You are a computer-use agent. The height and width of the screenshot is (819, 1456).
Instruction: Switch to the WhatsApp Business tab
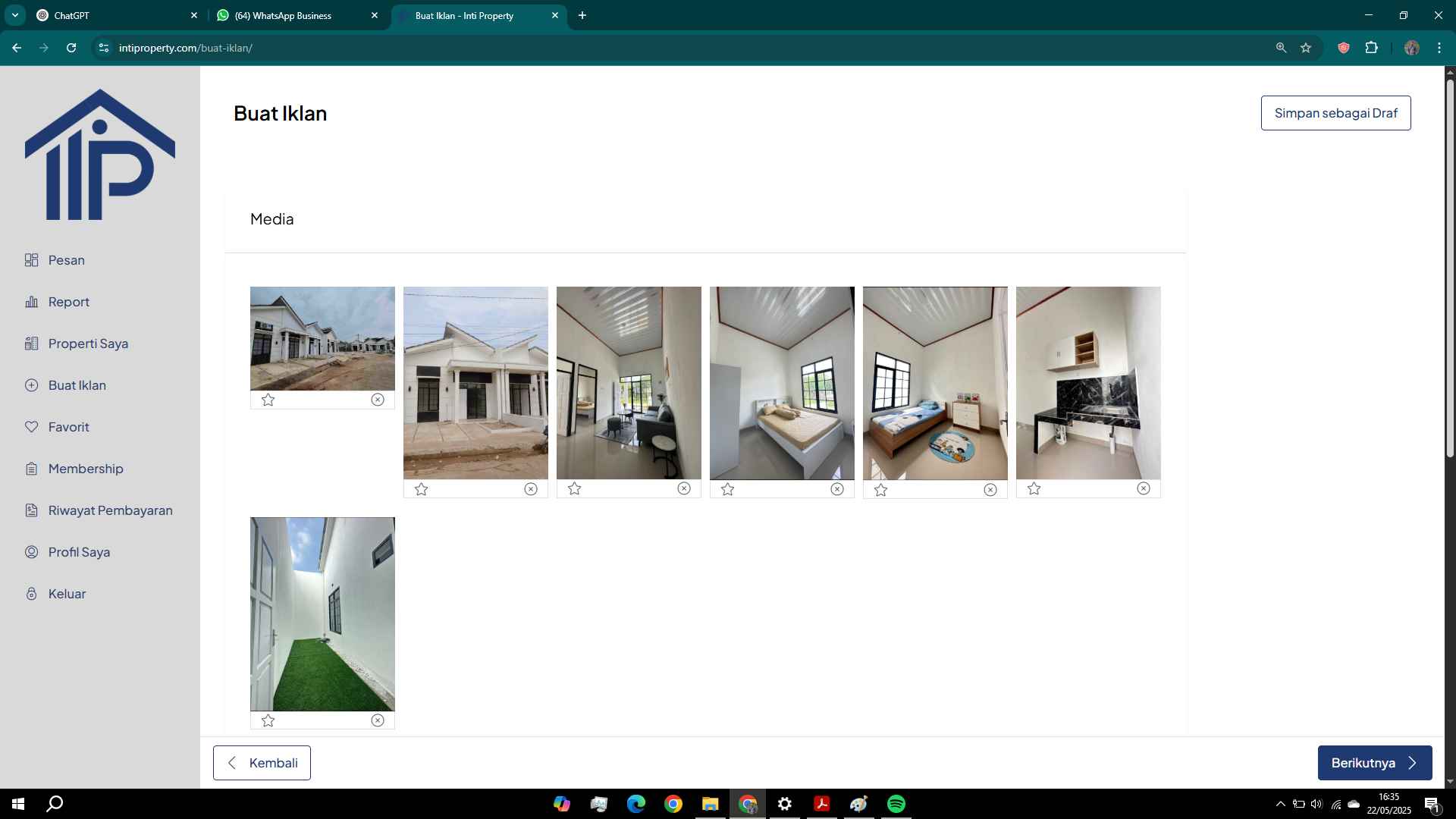coord(297,15)
